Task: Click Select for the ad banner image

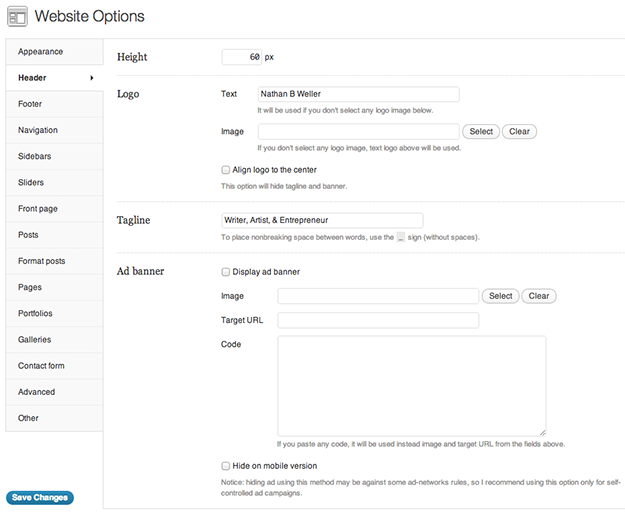Action: tap(500, 296)
